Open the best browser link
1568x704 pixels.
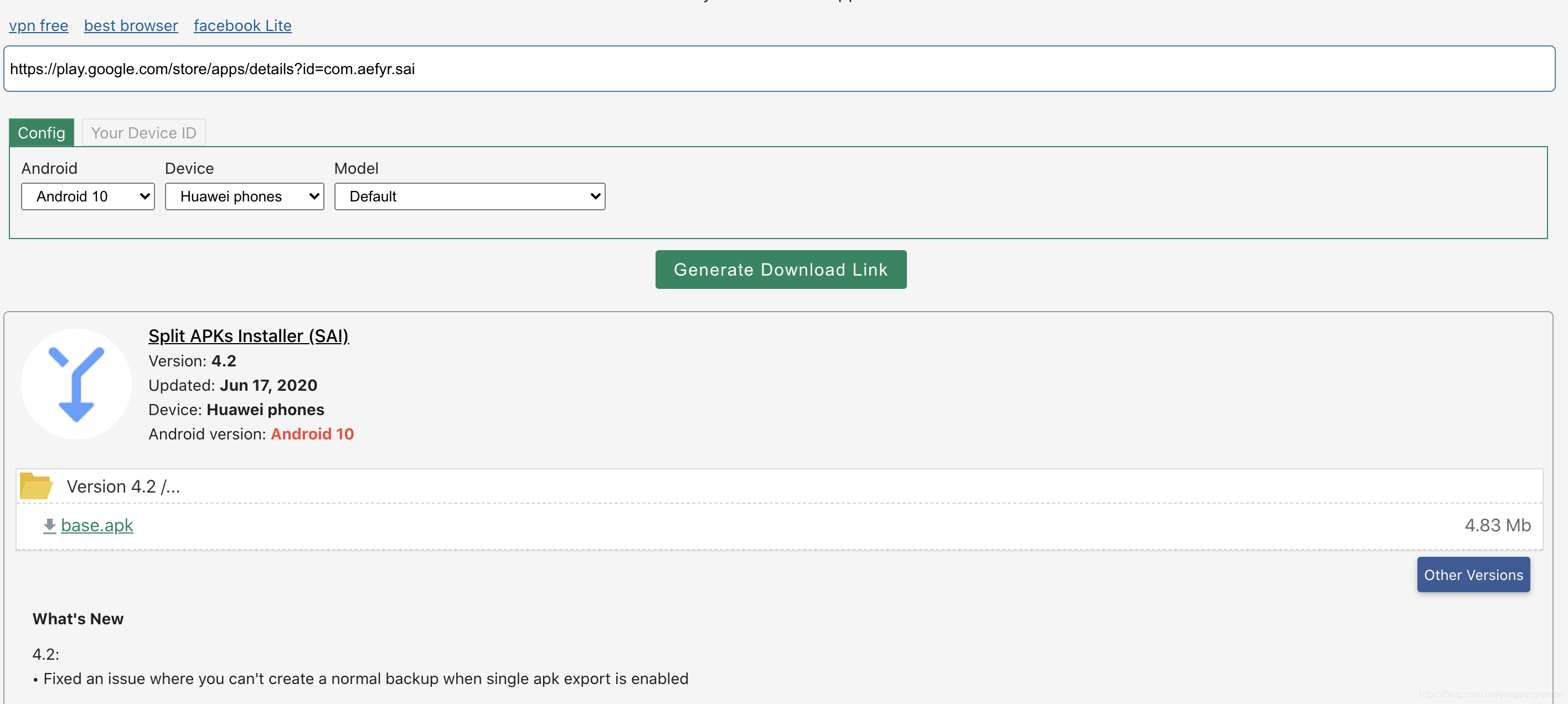[130, 25]
